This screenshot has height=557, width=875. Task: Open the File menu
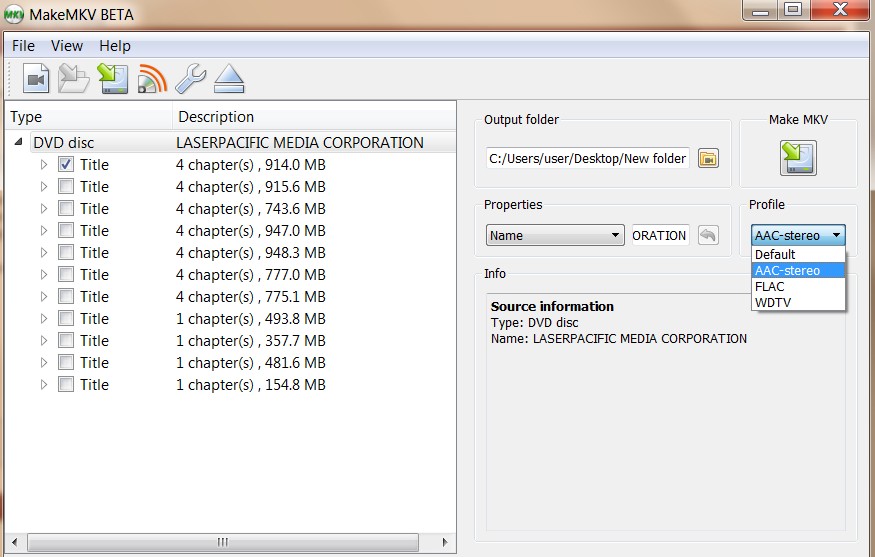(x=23, y=46)
